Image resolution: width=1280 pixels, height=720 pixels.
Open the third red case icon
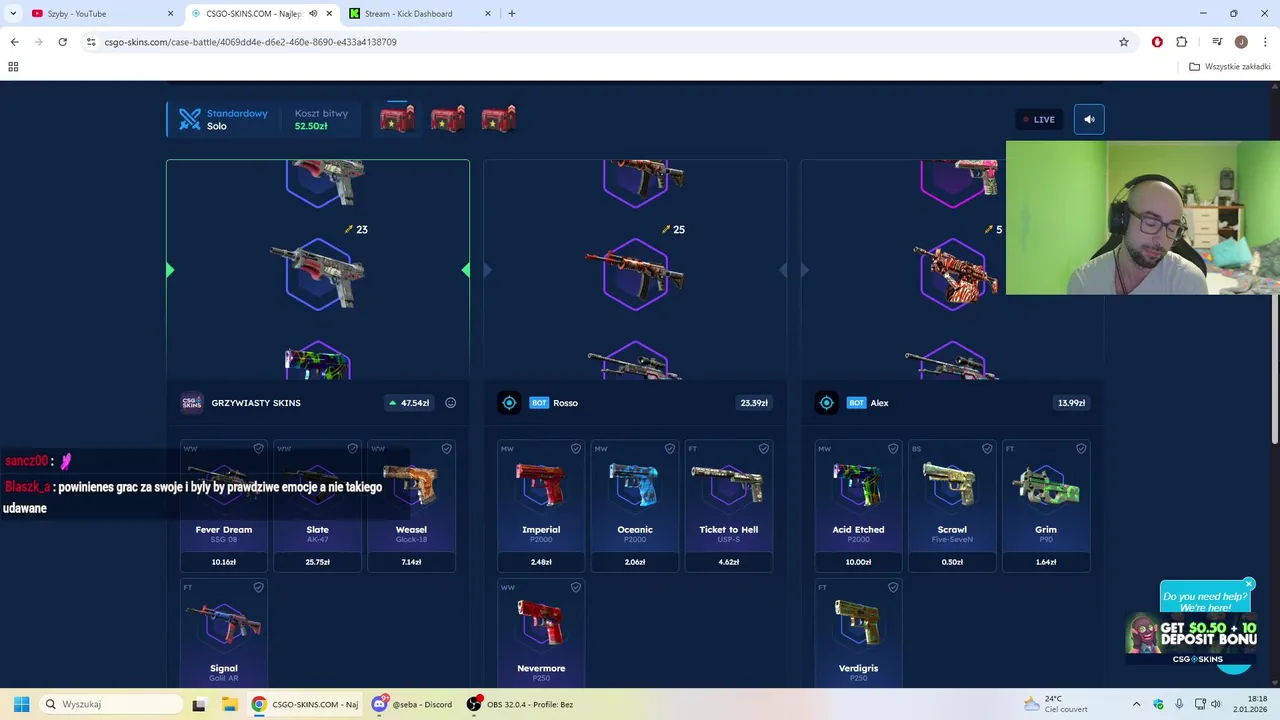point(498,119)
